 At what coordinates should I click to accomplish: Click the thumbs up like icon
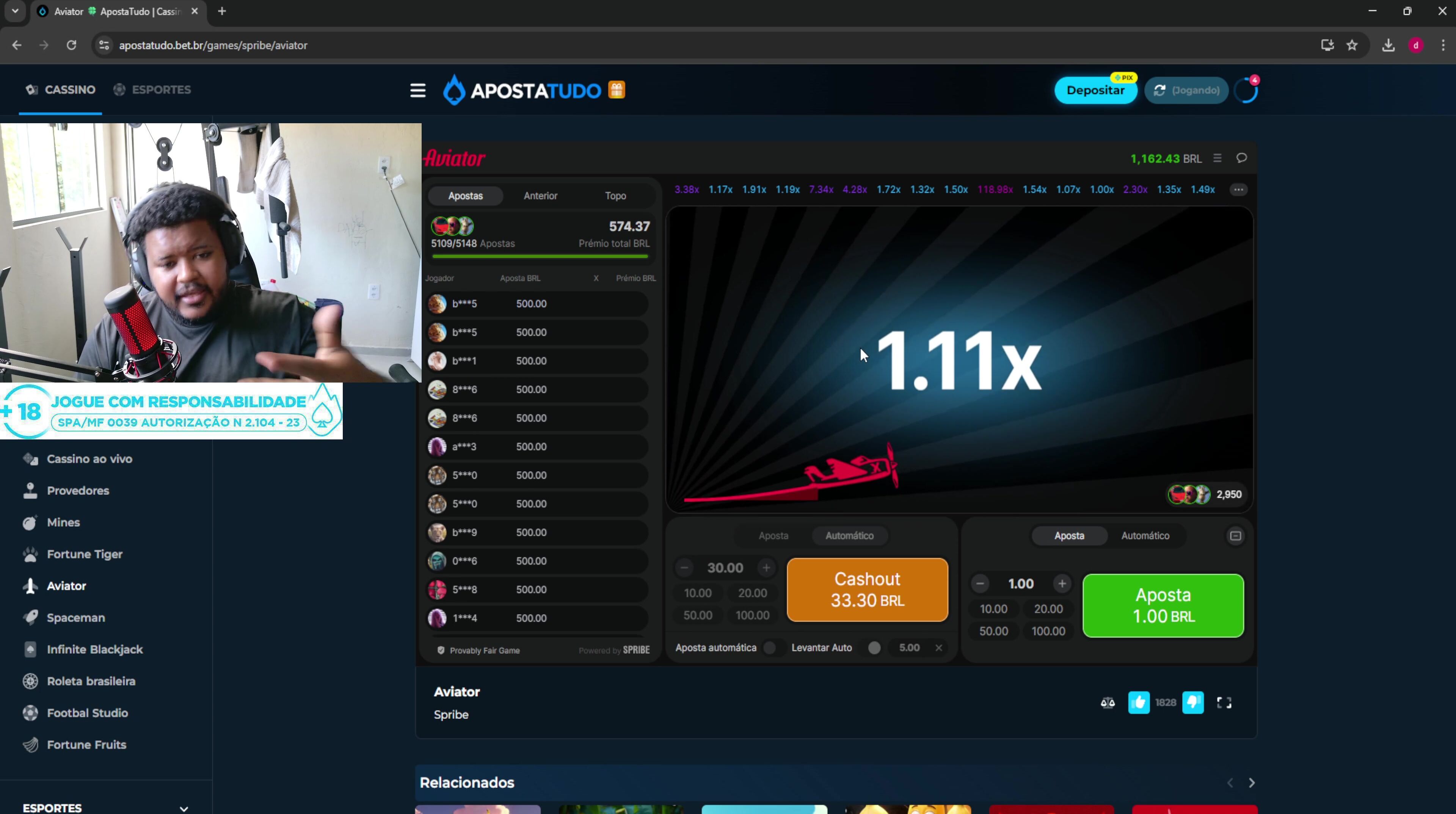tap(1138, 703)
